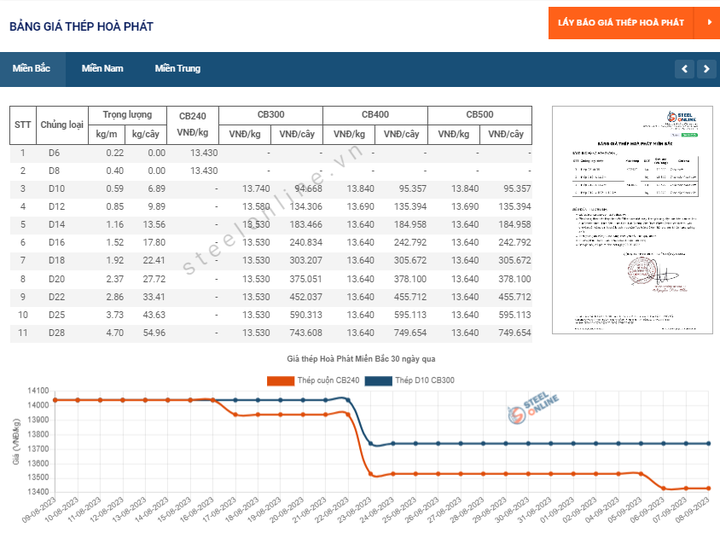Click the Thép cuộn CB240 legend label
This screenshot has height=533, width=720.
pyautogui.click(x=328, y=380)
